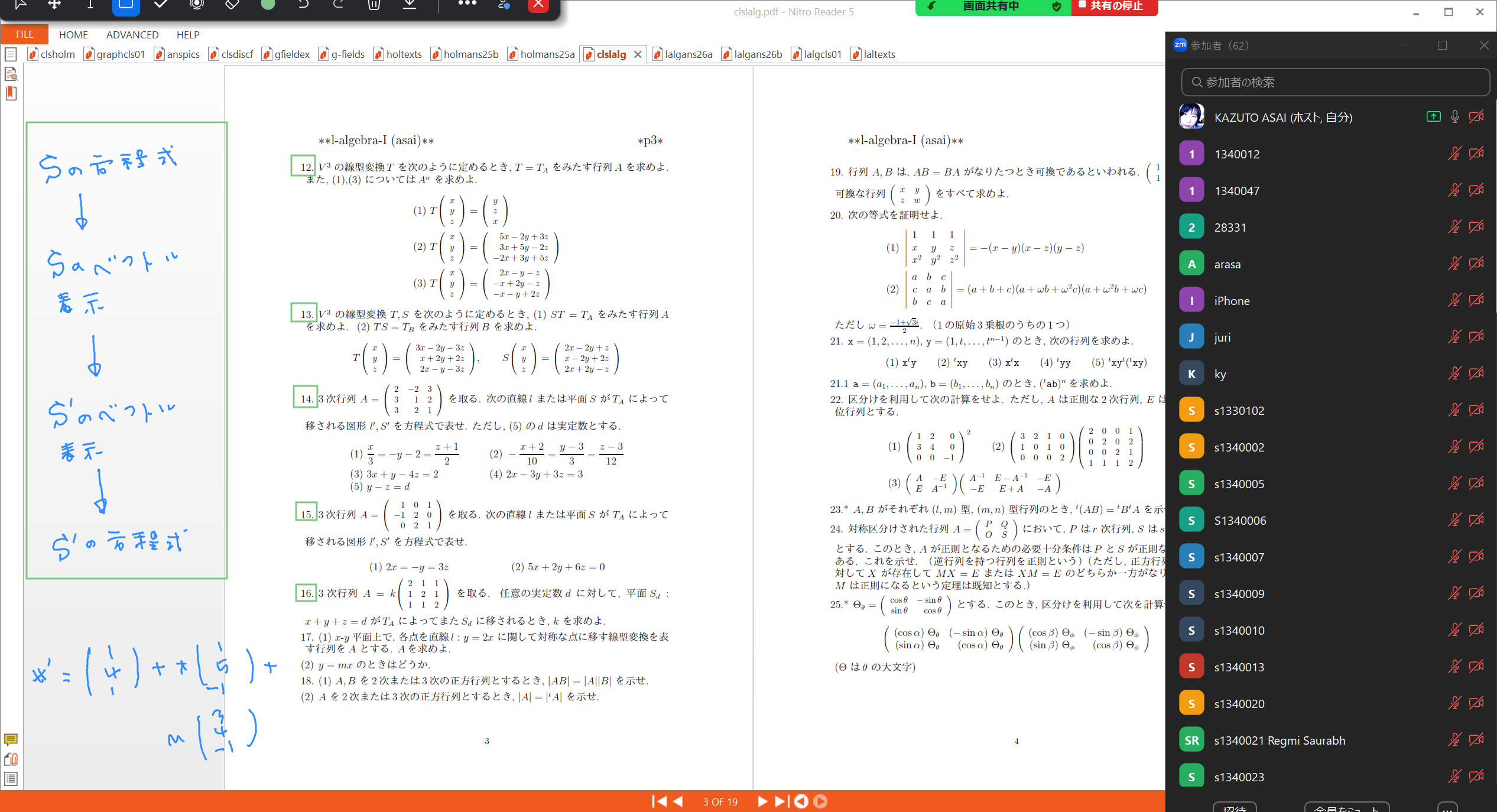Screen dimensions: 1497x812
Task: Select the text annotation tool
Action: 90,5
